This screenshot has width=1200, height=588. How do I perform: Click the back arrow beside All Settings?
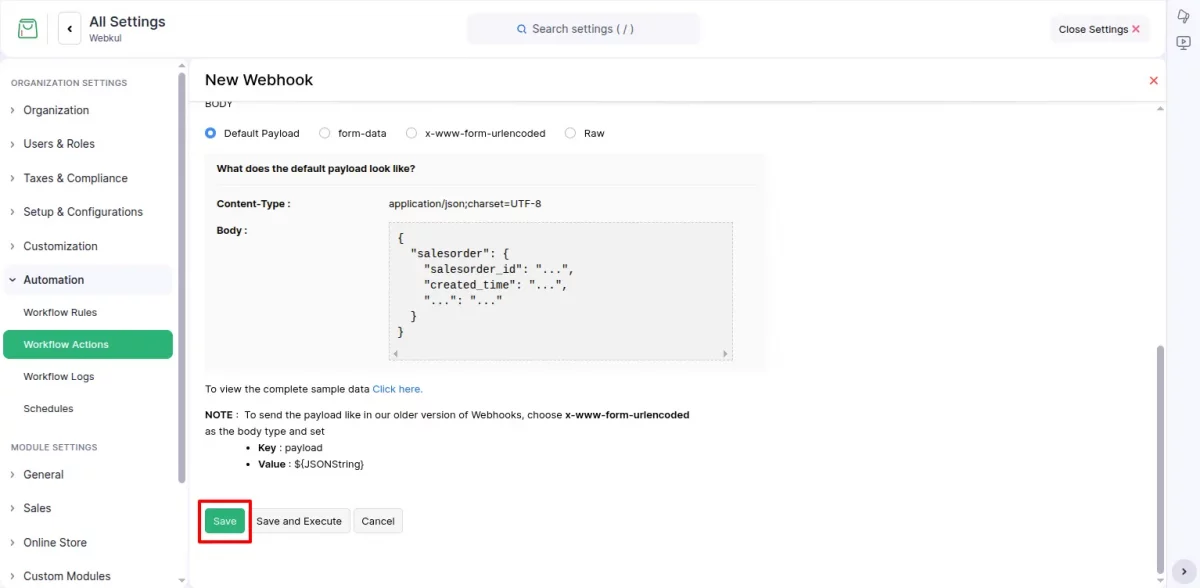(70, 29)
